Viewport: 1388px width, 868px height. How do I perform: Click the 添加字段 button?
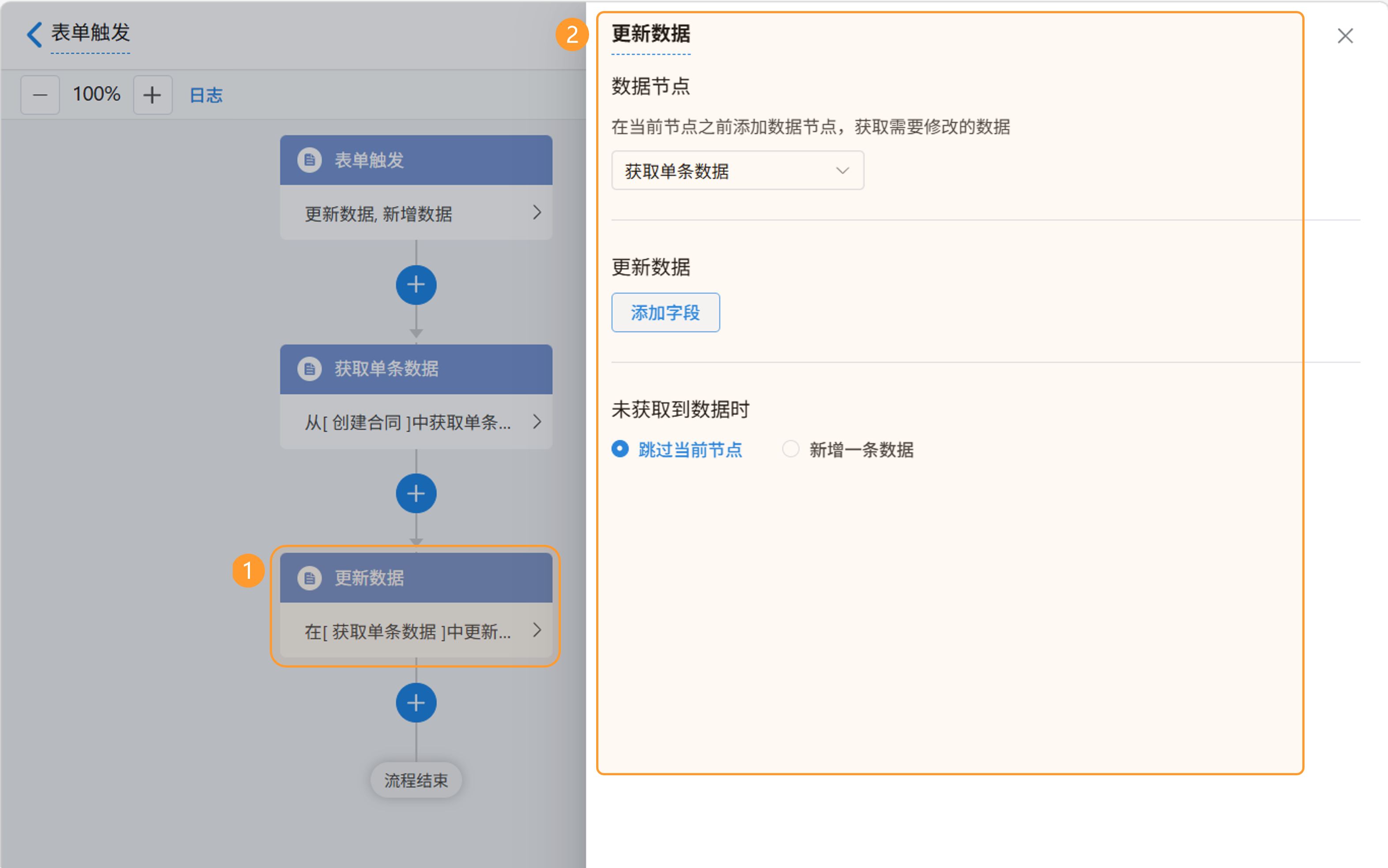point(665,312)
